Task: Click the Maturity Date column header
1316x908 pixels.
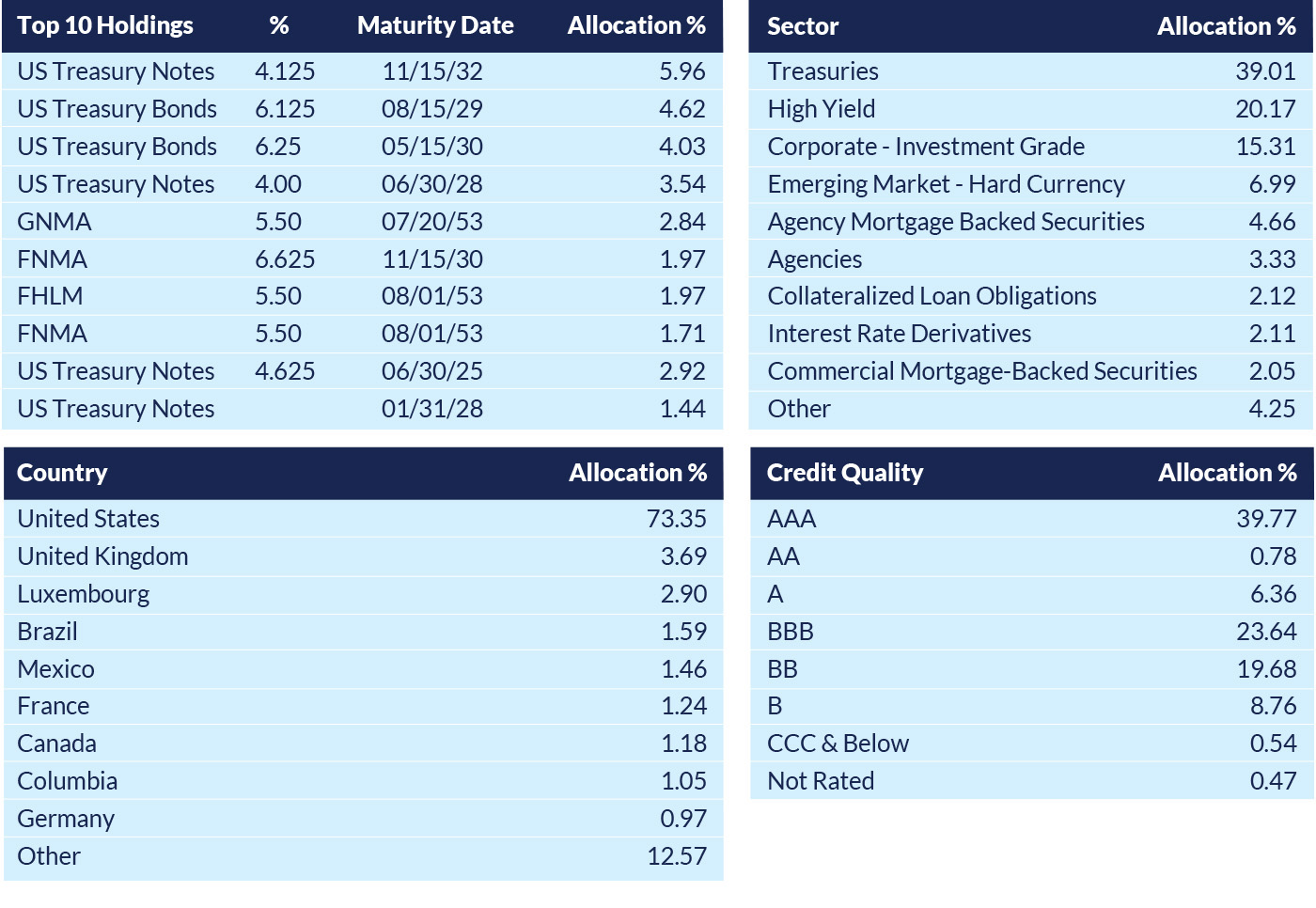Action: click(435, 25)
